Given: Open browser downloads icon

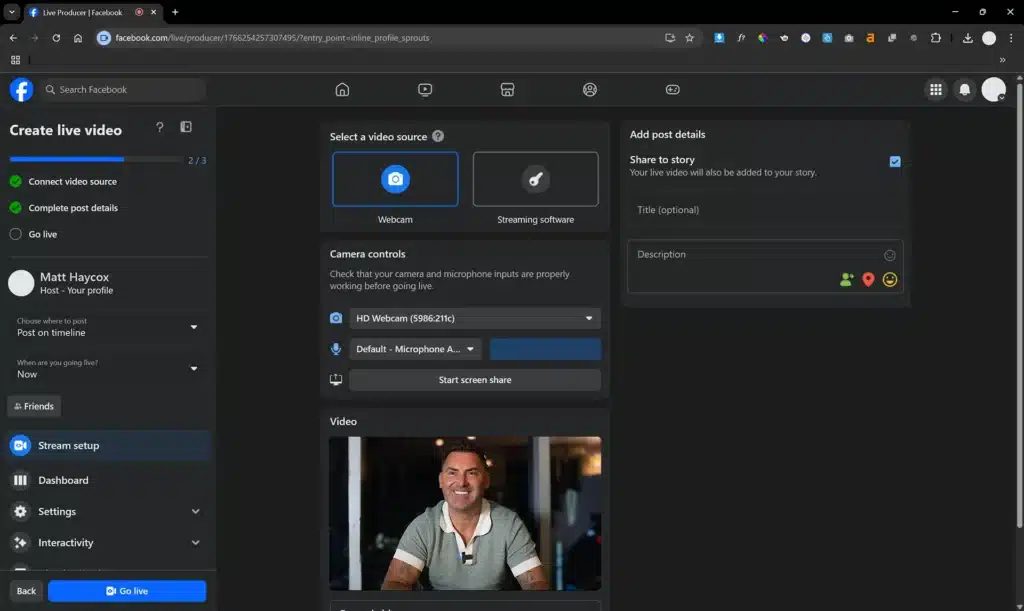Looking at the screenshot, I should click(x=967, y=38).
